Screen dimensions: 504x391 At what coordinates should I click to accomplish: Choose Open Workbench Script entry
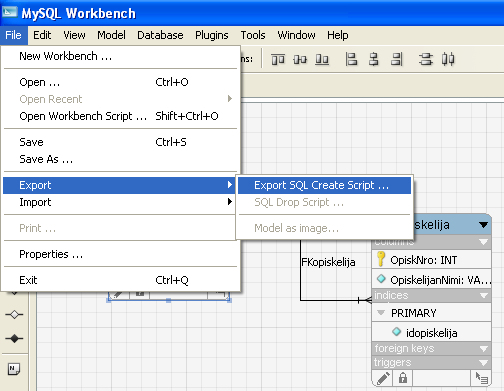click(119, 116)
